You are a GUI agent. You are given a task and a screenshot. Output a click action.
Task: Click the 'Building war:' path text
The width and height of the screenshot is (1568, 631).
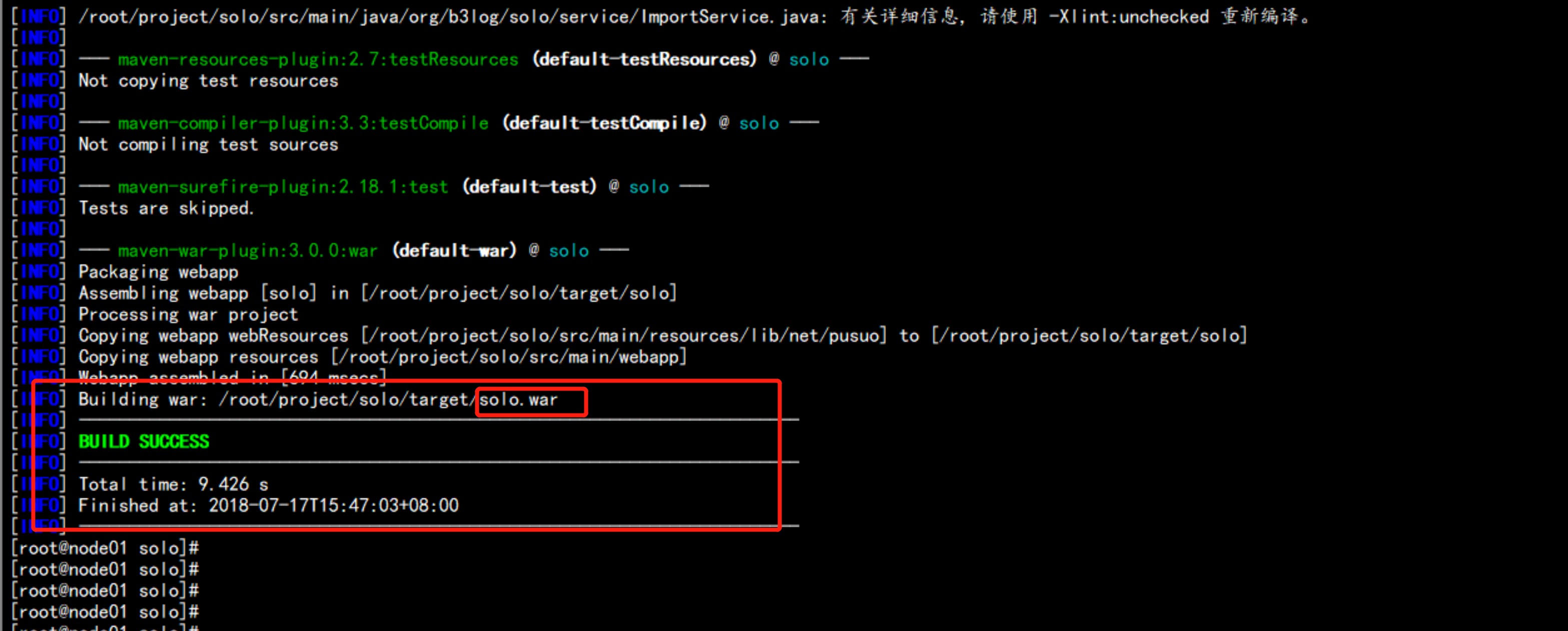pyautogui.click(x=318, y=399)
